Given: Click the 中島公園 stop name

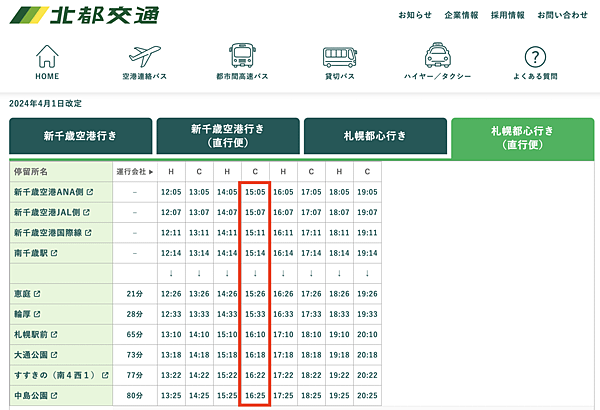Looking at the screenshot, I should 31,396.
